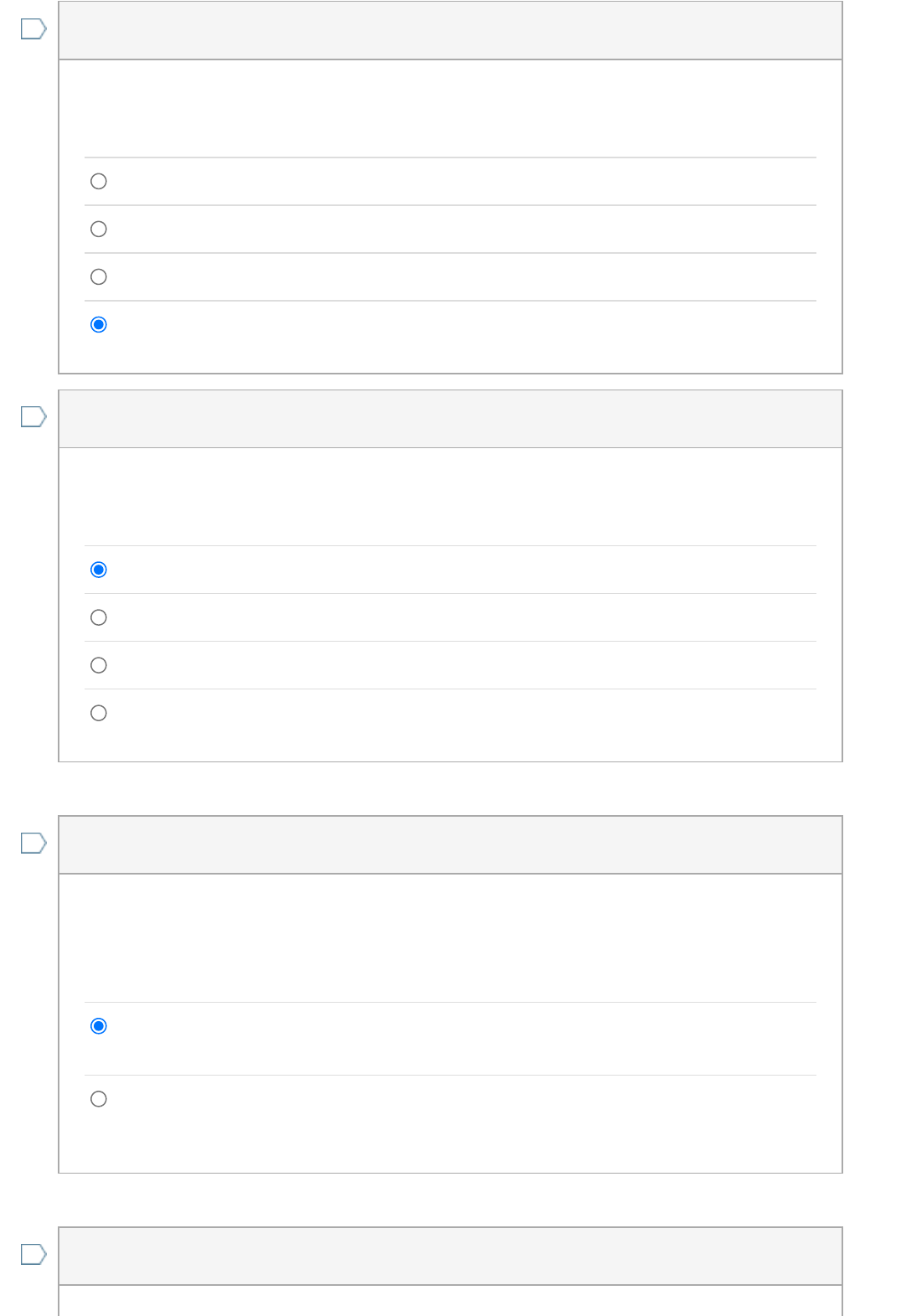The width and height of the screenshot is (901, 1316).
Task: Click the selected first option in second question
Action: coord(99,570)
